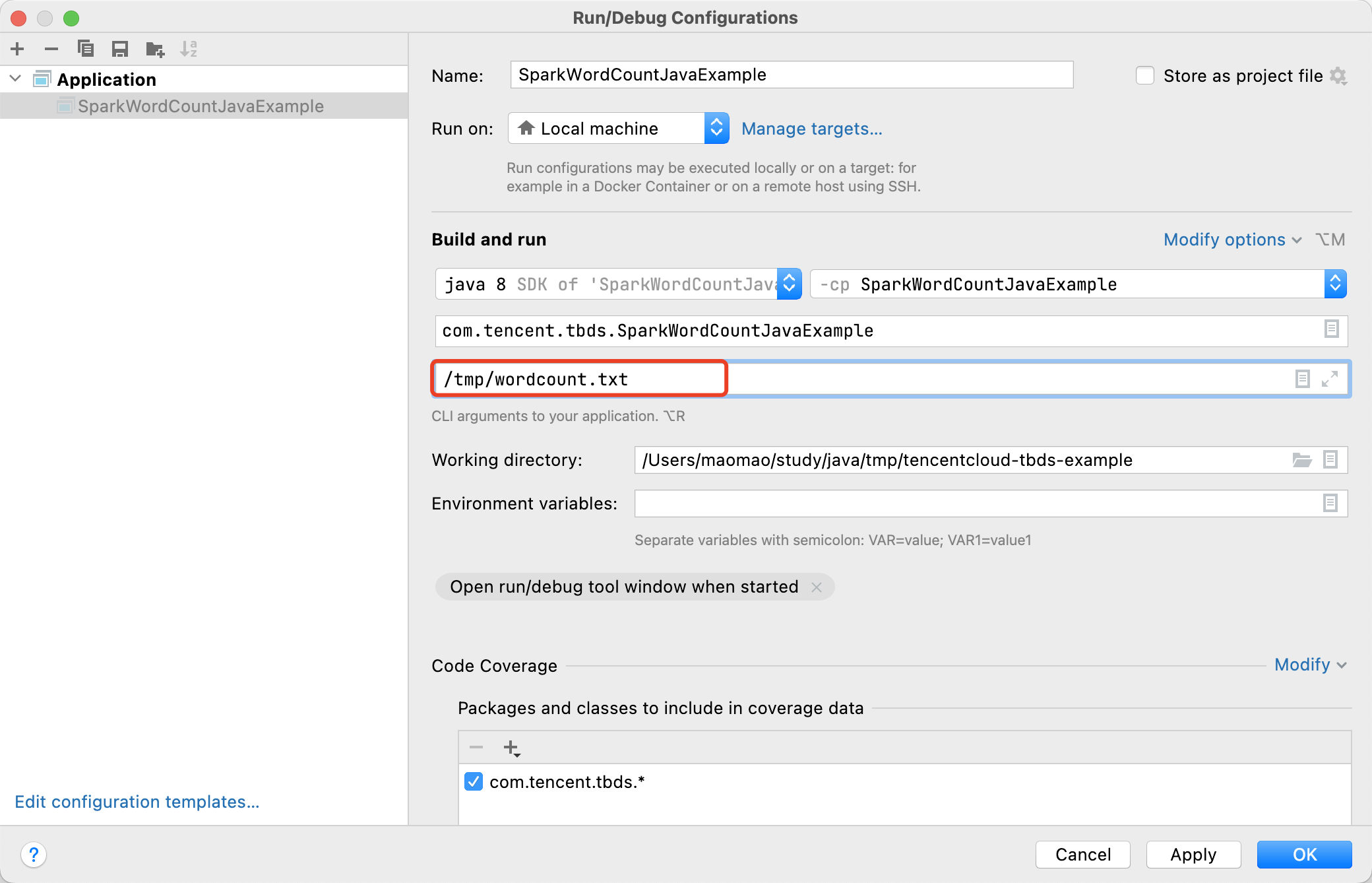The width and height of the screenshot is (1372, 883).
Task: Click the Apply button
Action: coord(1193,855)
